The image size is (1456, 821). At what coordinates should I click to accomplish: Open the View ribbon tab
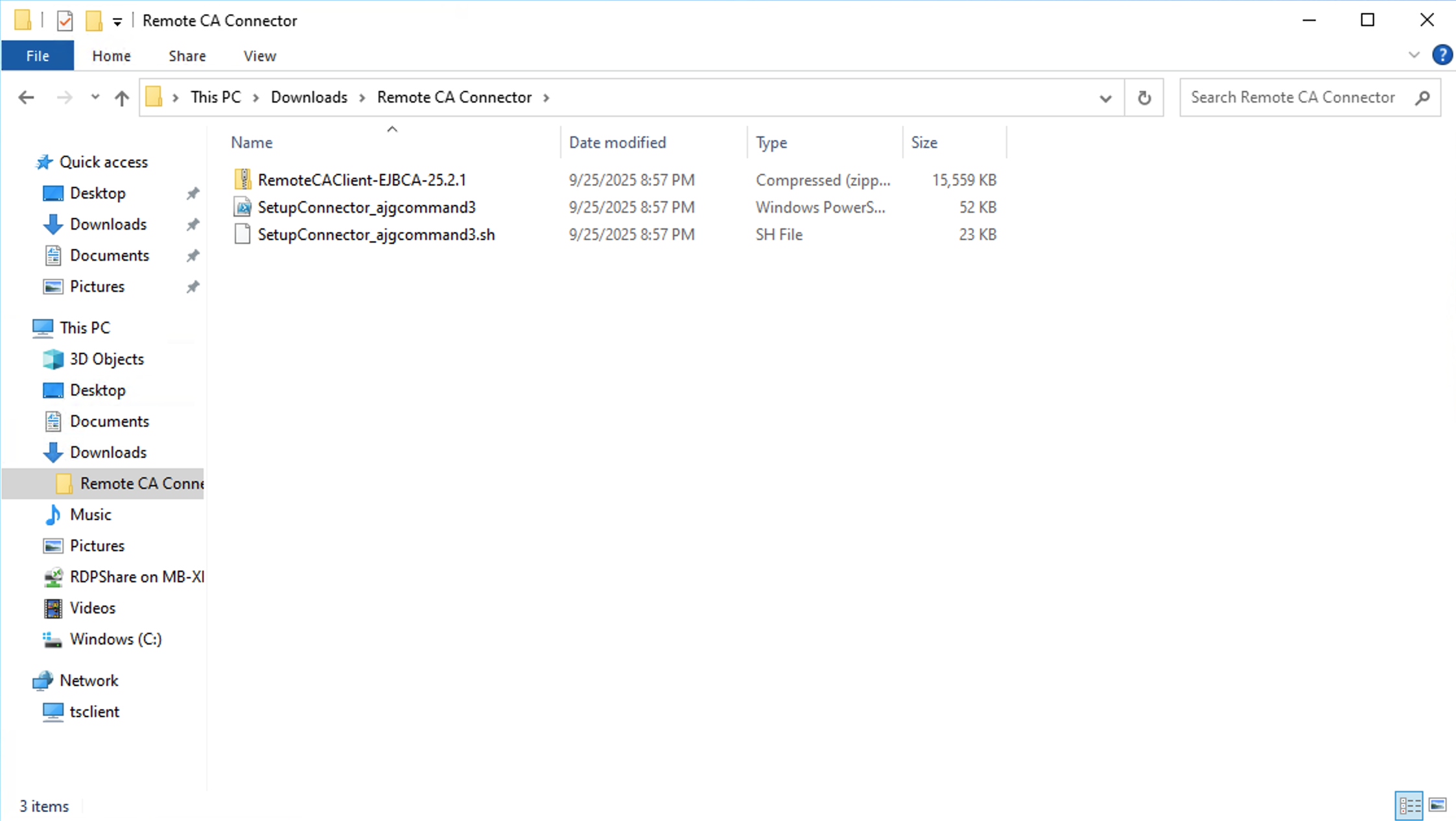click(x=259, y=56)
